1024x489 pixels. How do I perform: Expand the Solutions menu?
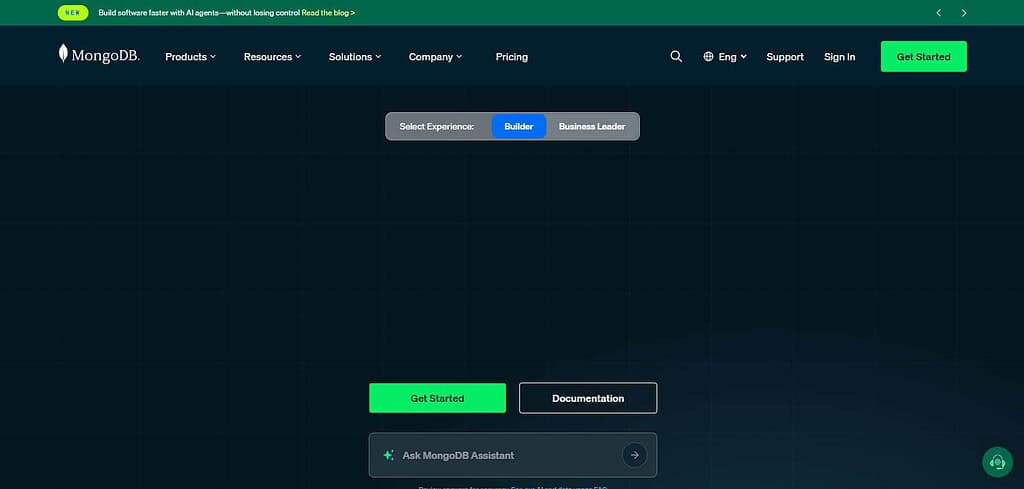click(355, 57)
